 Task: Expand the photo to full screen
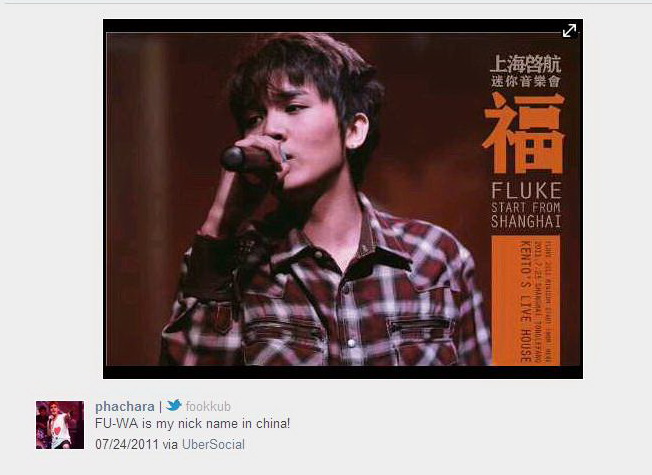[569, 30]
